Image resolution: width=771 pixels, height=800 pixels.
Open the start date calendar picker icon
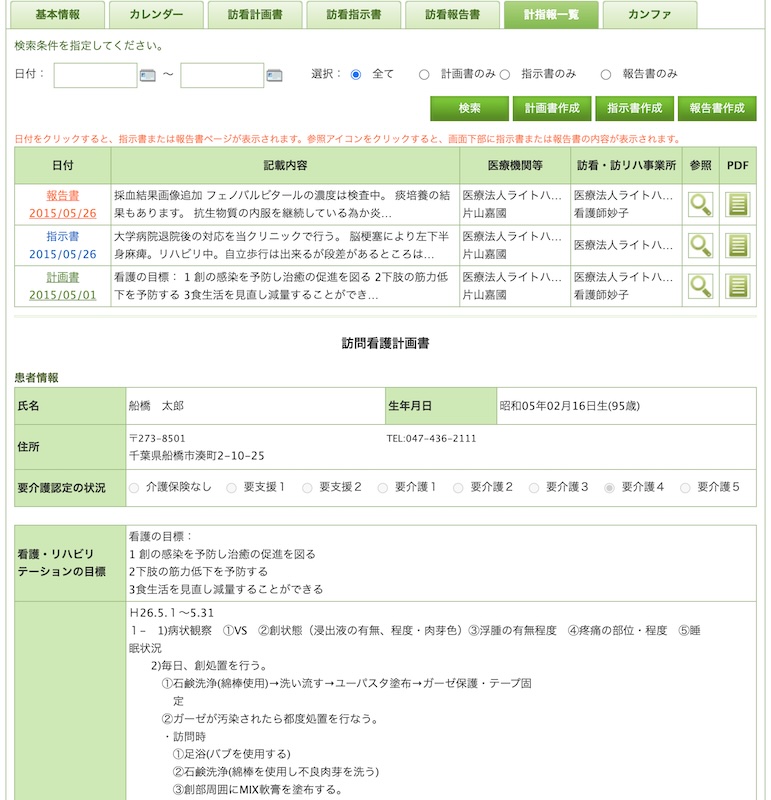(148, 75)
